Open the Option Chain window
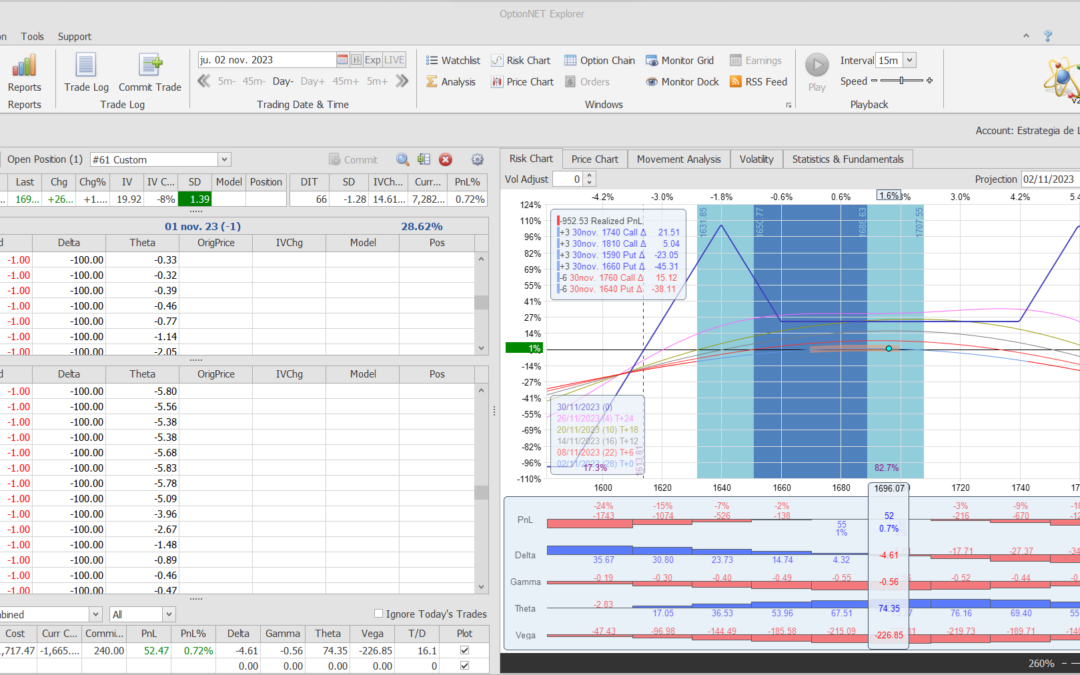 click(599, 60)
